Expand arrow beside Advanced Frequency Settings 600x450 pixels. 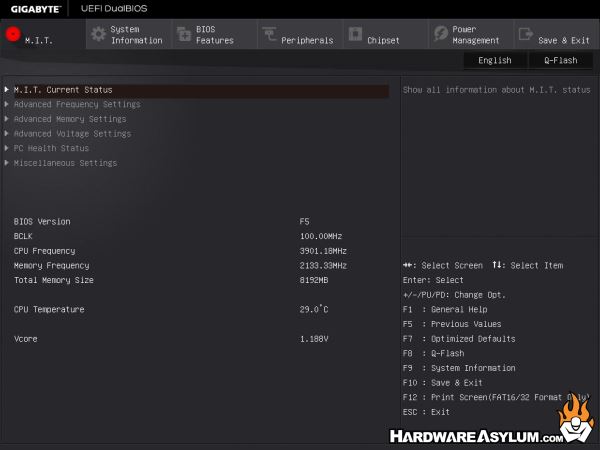7,104
